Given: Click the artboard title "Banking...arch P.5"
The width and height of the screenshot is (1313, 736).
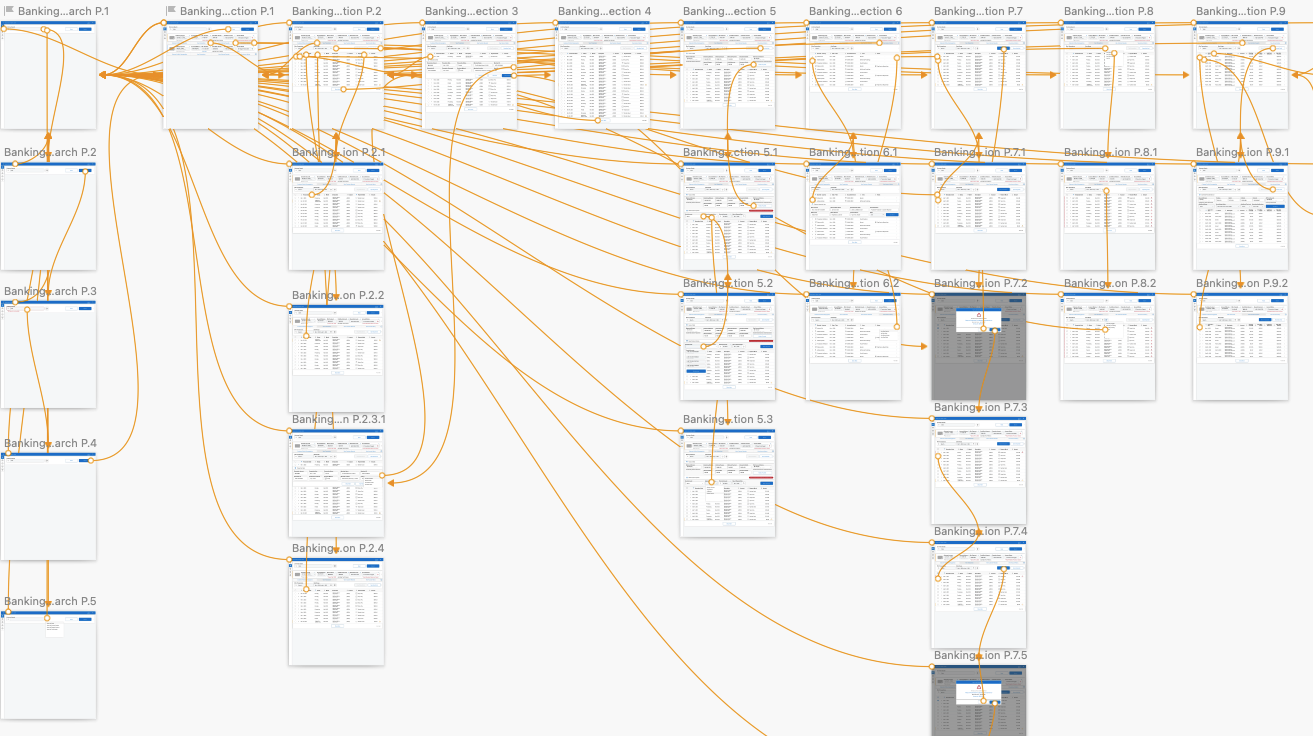Looking at the screenshot, I should 50,601.
